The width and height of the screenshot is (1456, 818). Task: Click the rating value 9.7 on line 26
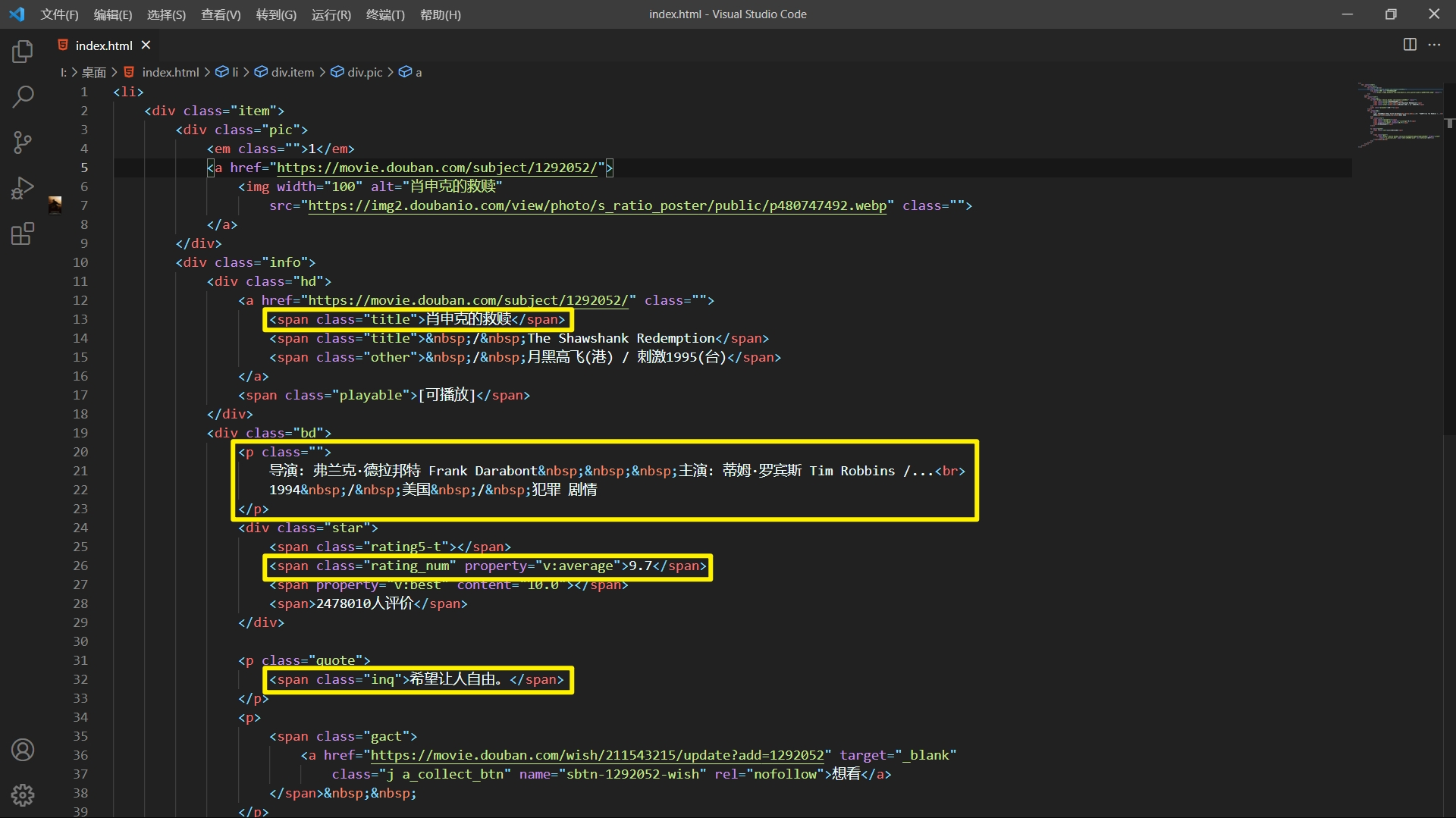pyautogui.click(x=641, y=566)
